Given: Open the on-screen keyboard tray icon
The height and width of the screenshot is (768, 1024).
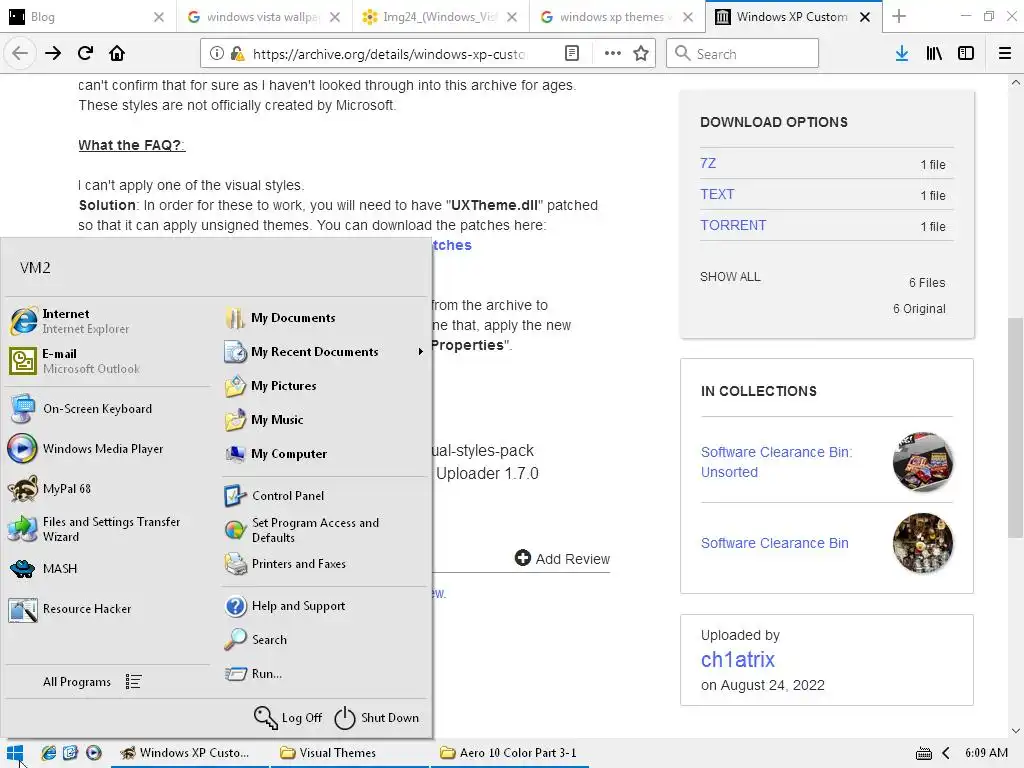Looking at the screenshot, I should click(923, 754).
